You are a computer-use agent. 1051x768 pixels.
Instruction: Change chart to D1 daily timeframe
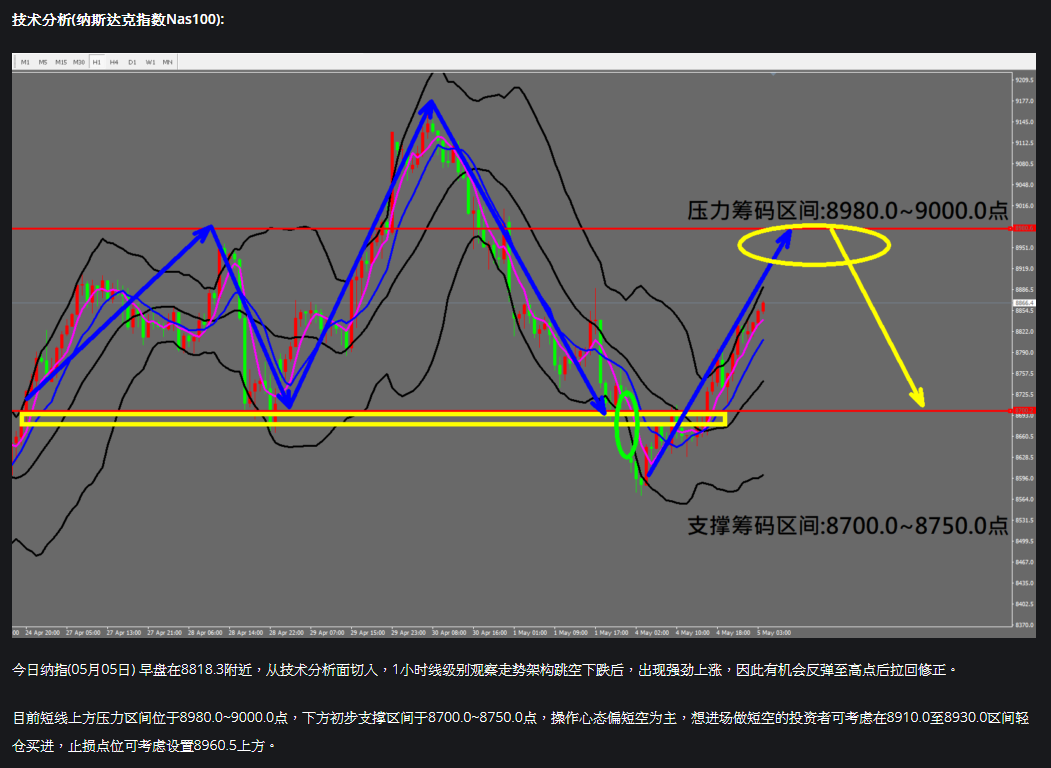pyautogui.click(x=132, y=62)
